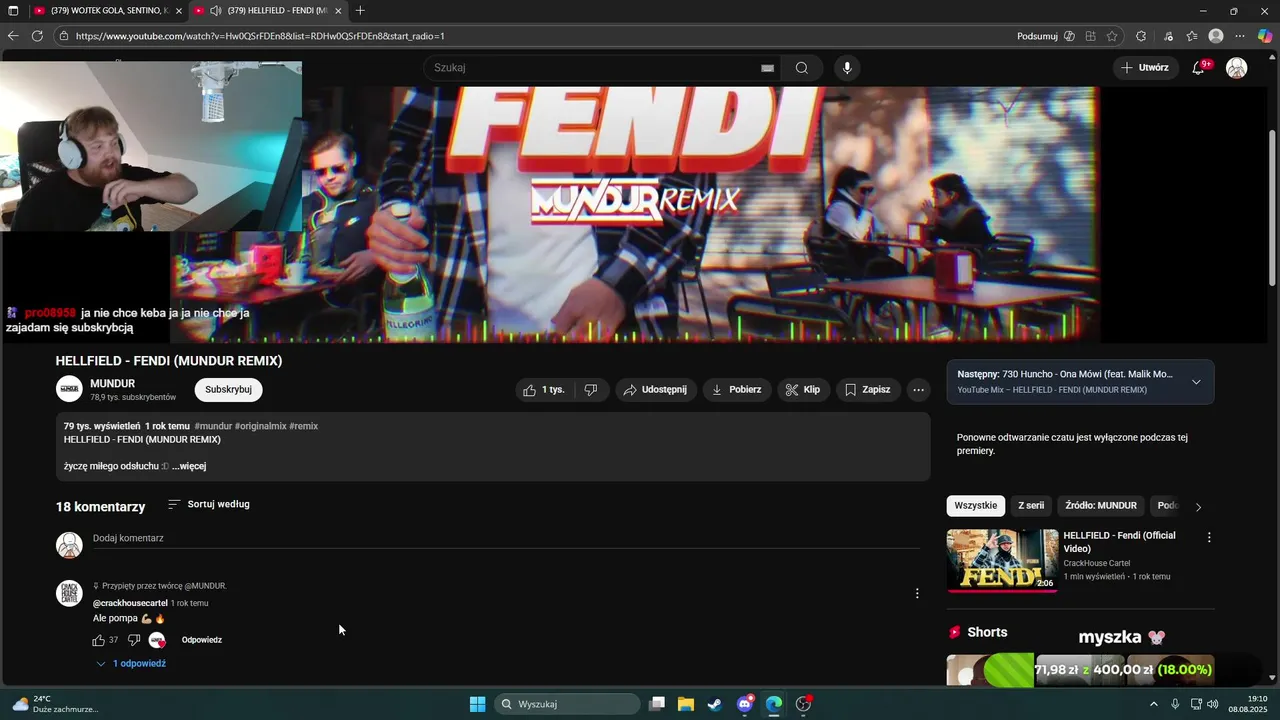This screenshot has height=720, width=1280.
Task: Open the YouTube account avatar menu
Action: (1237, 68)
